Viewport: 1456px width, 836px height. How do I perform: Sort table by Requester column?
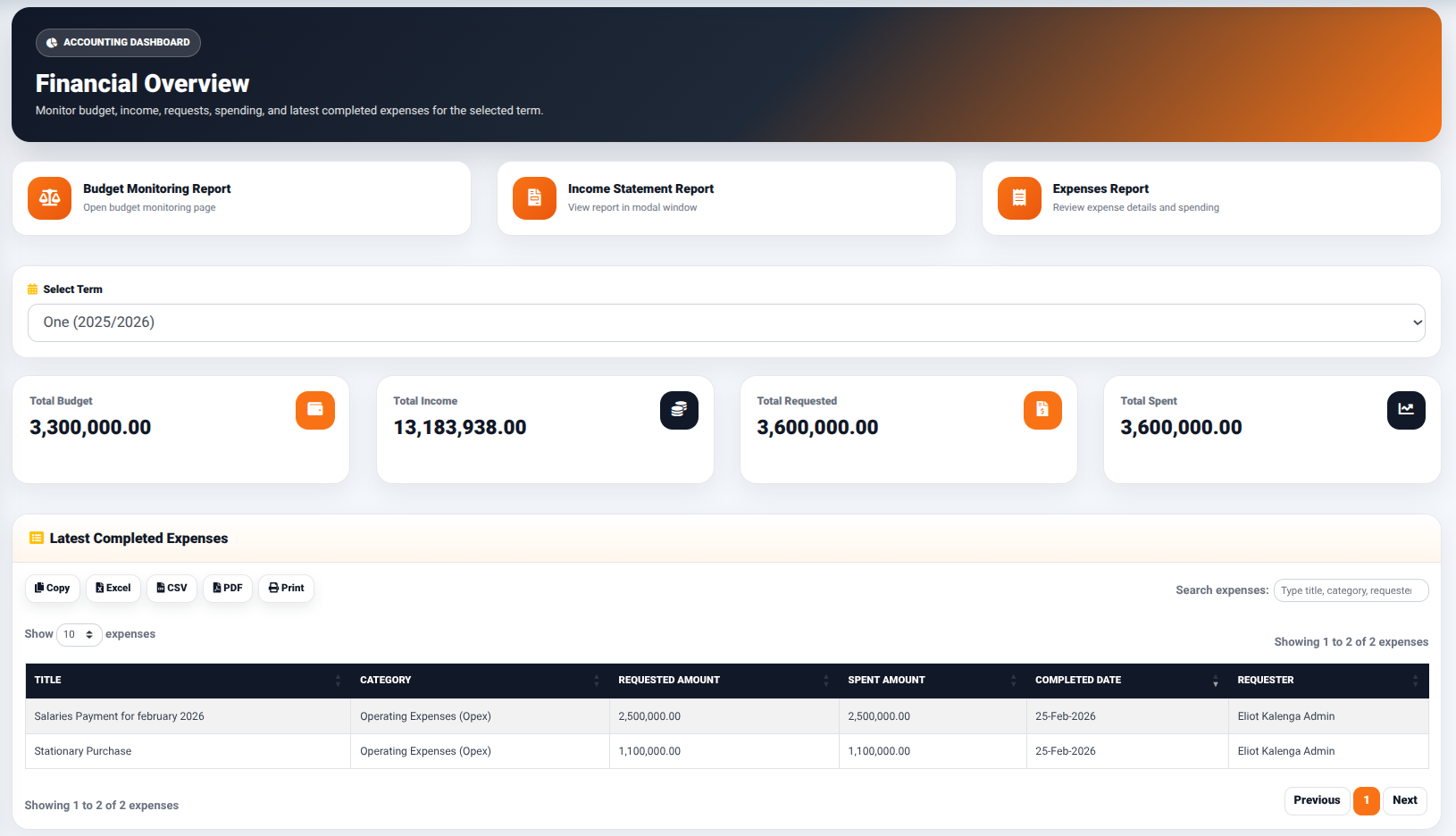point(1328,681)
